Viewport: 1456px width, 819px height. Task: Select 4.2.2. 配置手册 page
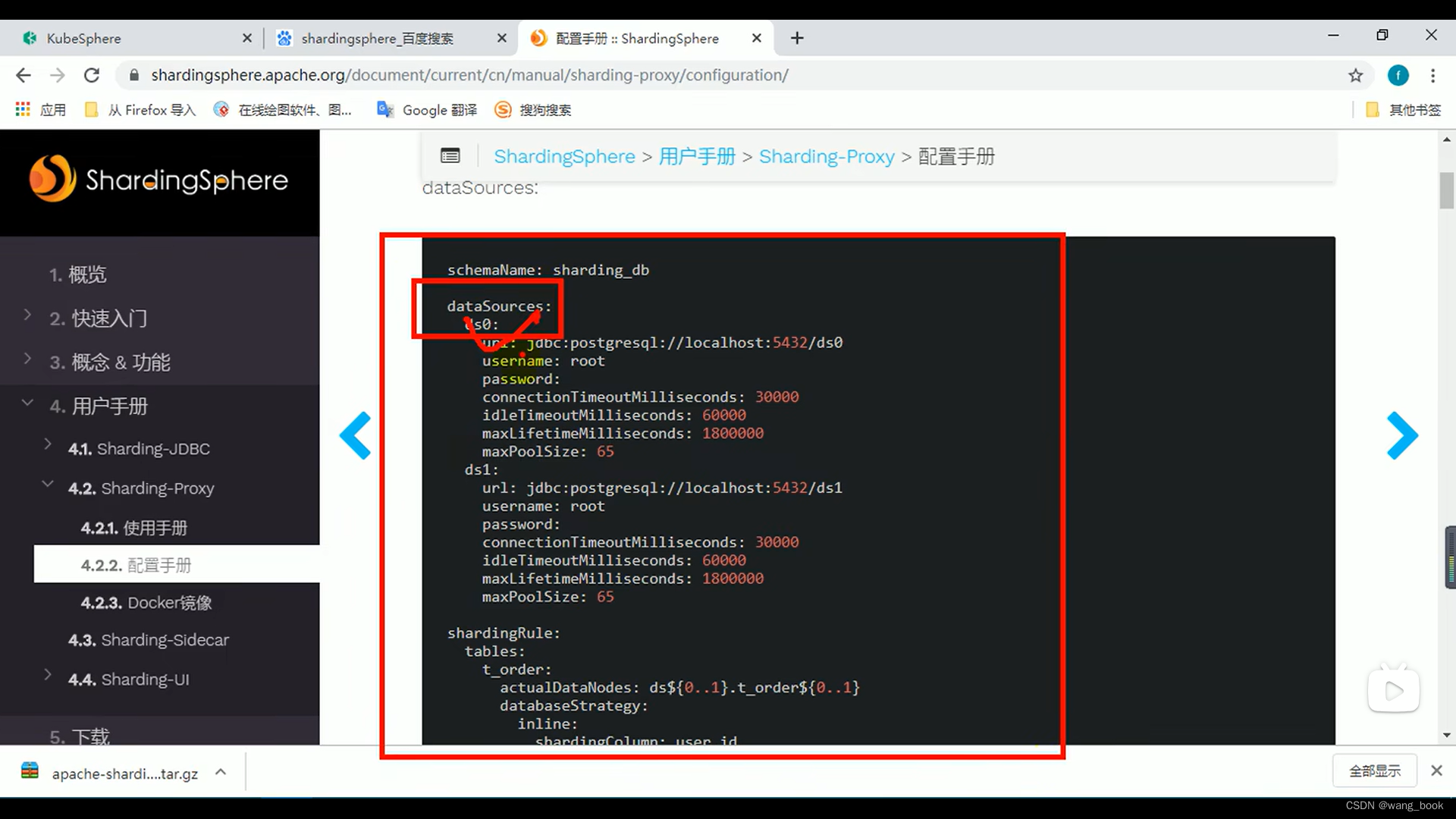click(x=177, y=564)
